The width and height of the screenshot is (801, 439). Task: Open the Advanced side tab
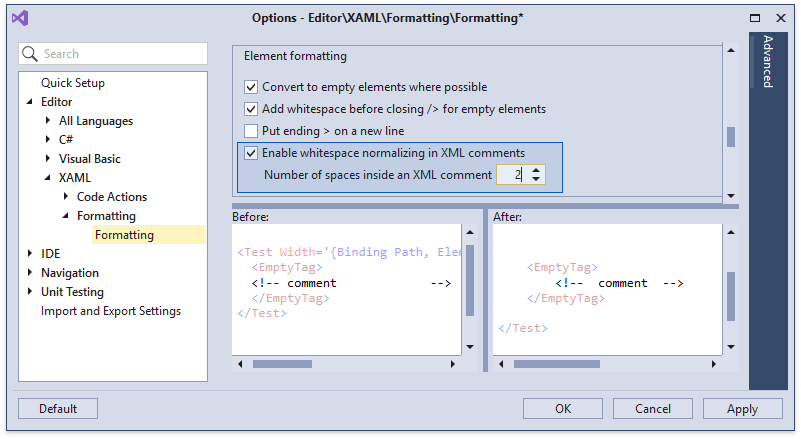coord(768,62)
